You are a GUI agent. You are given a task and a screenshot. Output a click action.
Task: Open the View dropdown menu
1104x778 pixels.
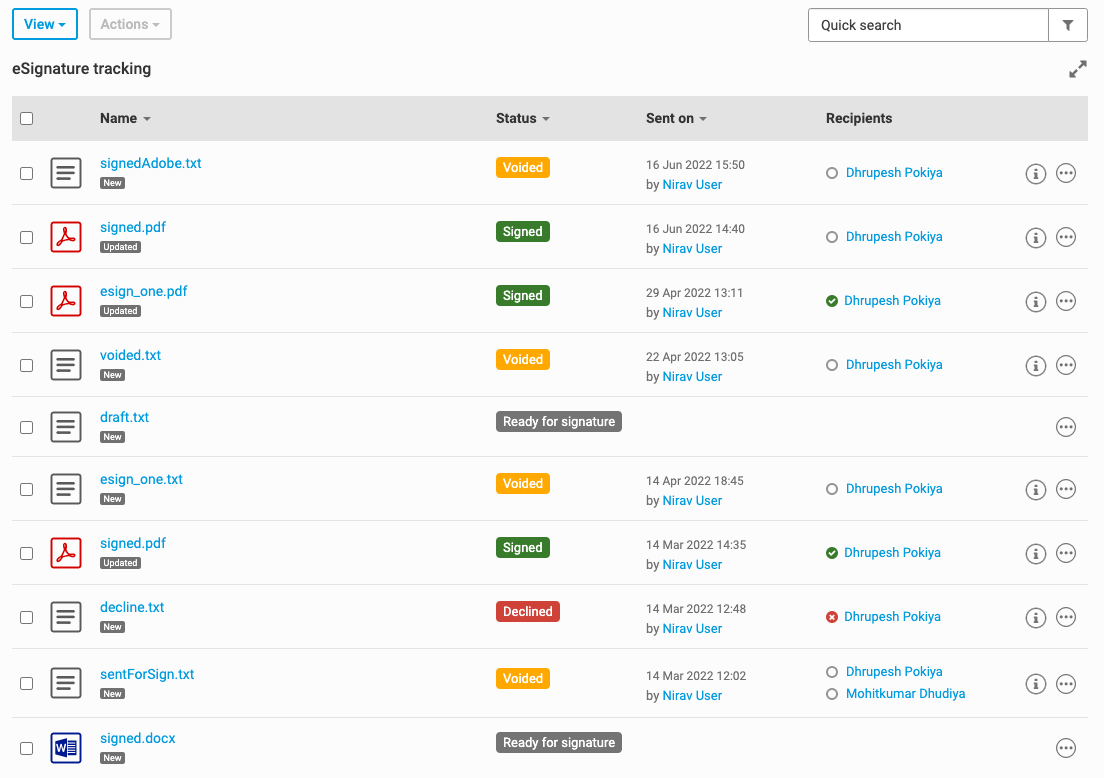[x=45, y=24]
